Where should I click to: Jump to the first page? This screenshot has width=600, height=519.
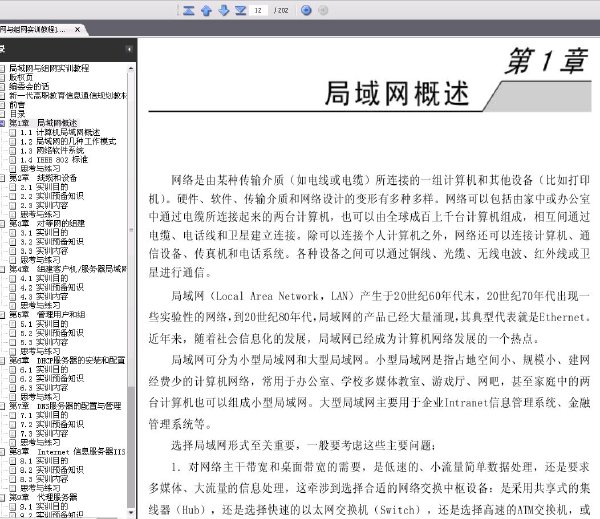(x=188, y=10)
